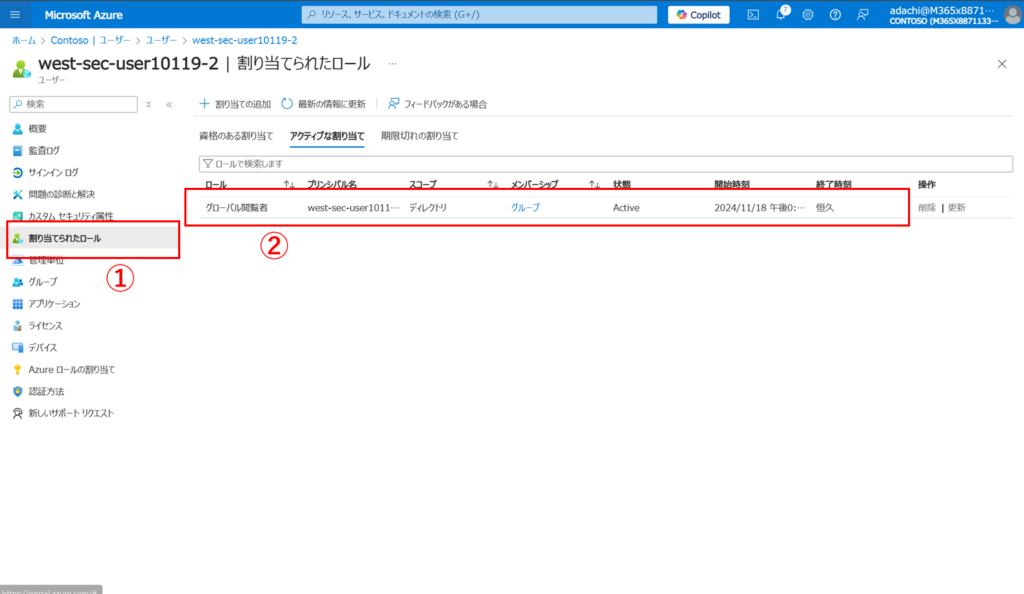Click the Active status cell
The image size is (1024, 594).
(626, 208)
